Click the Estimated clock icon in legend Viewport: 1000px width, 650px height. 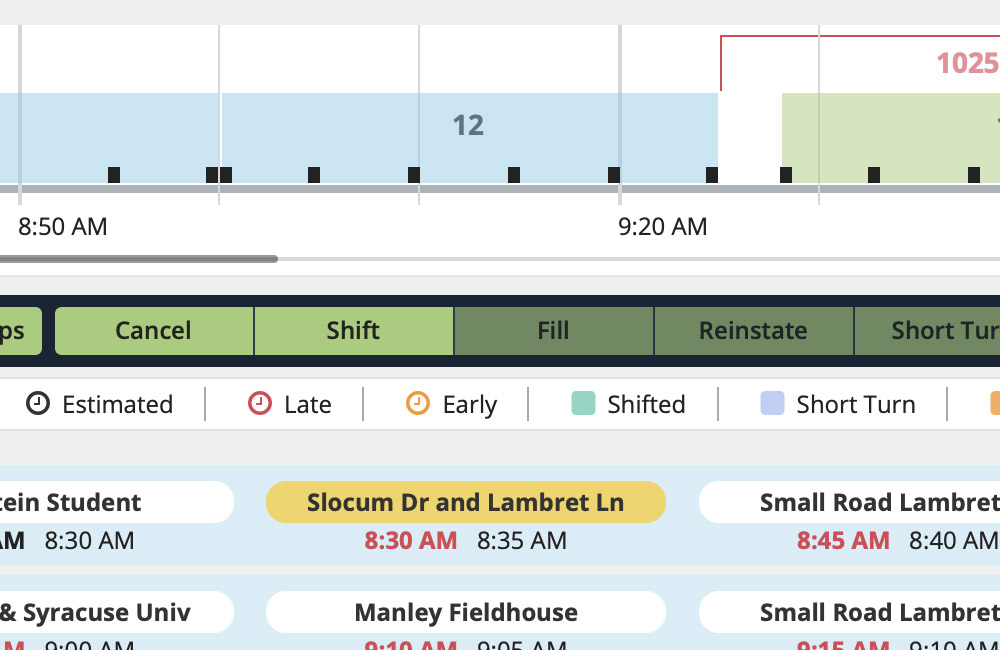tap(38, 404)
